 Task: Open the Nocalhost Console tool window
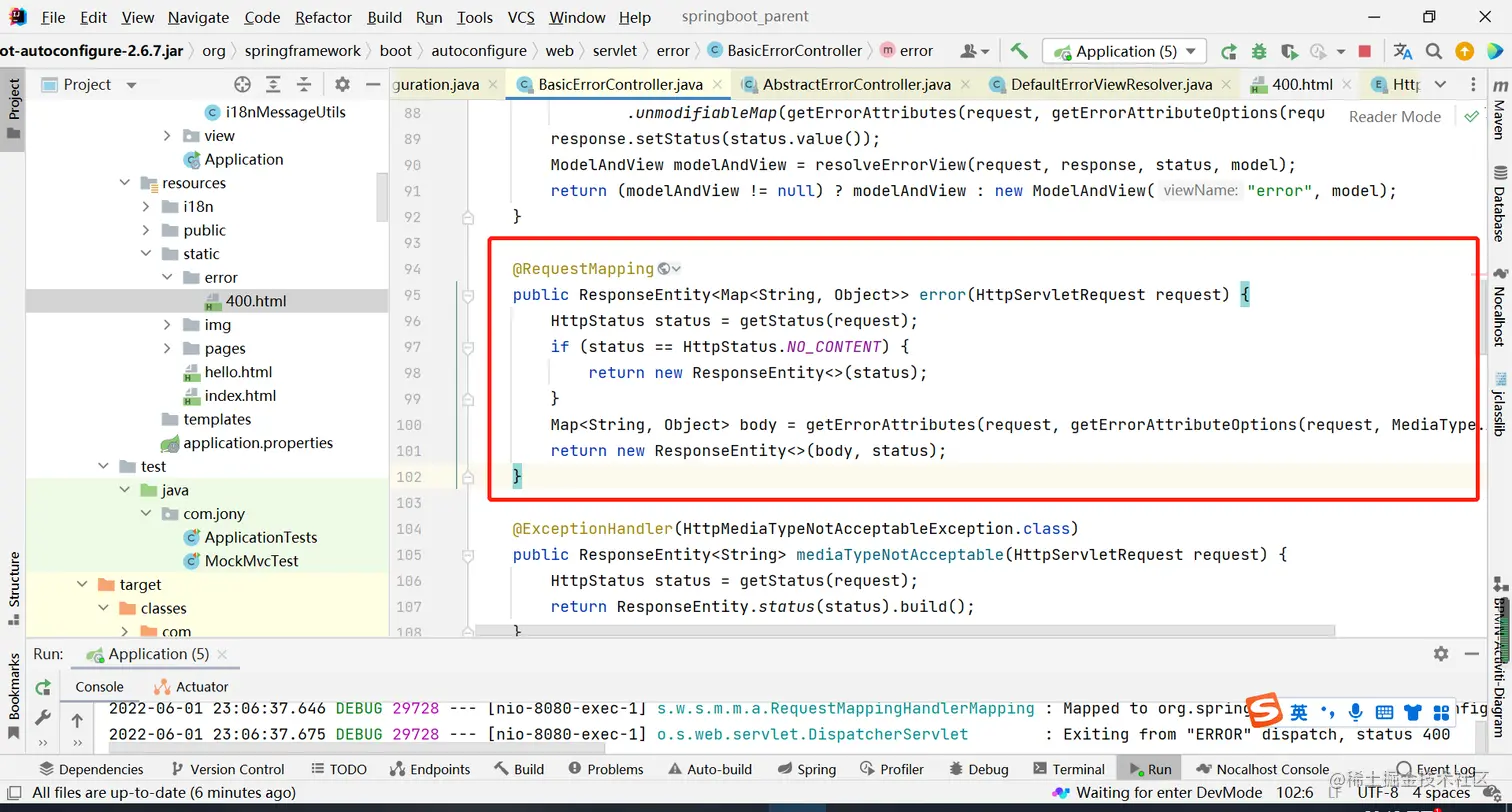click(x=1262, y=769)
